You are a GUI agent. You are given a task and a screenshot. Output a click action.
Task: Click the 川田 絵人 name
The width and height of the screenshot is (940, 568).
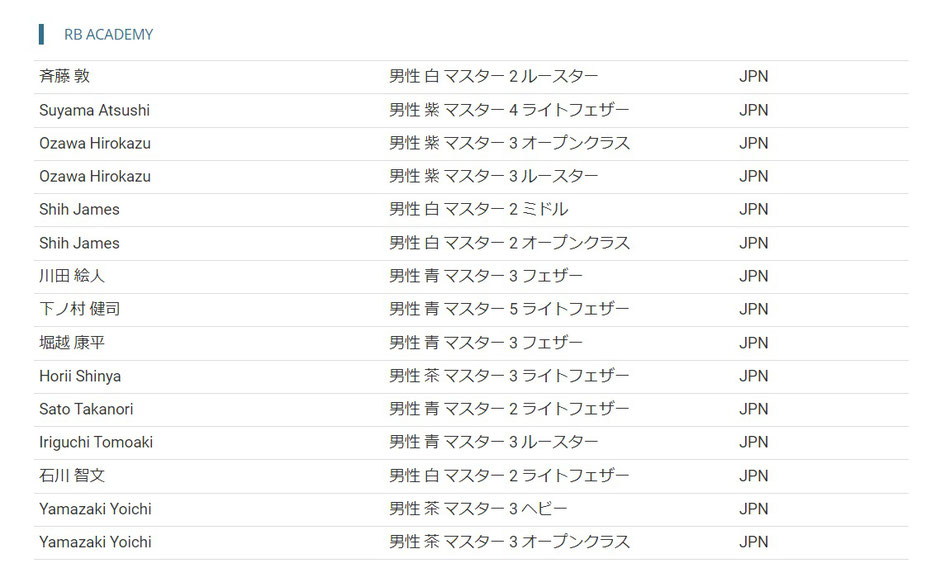[x=72, y=276]
